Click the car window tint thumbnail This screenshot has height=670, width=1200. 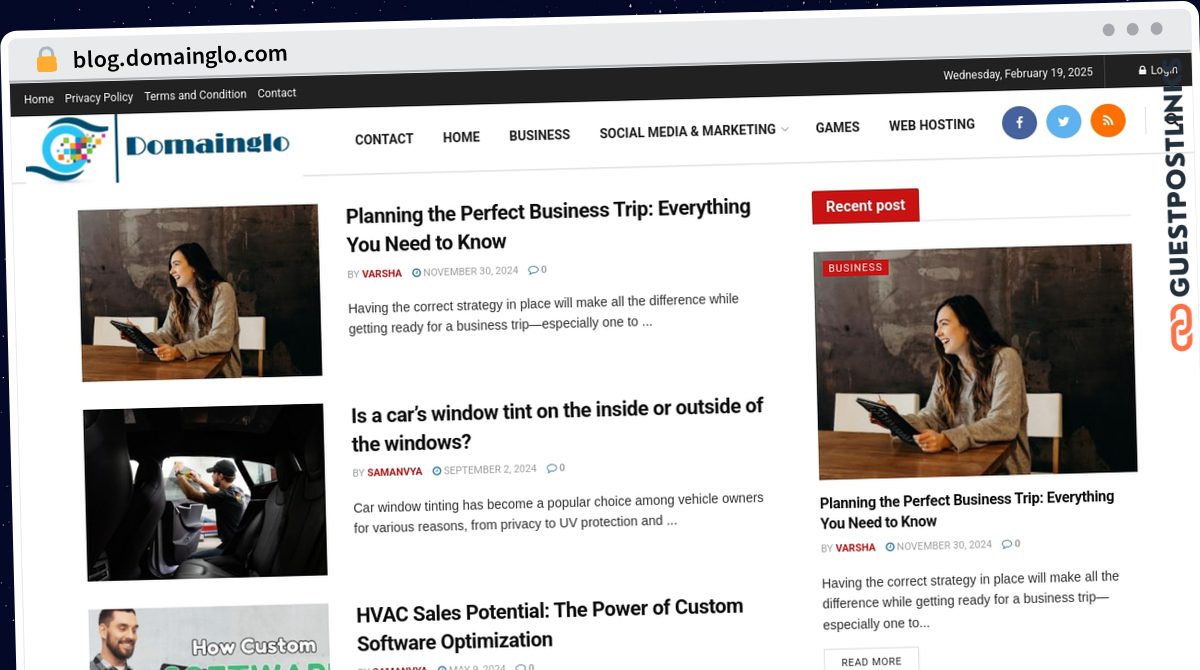tap(205, 492)
